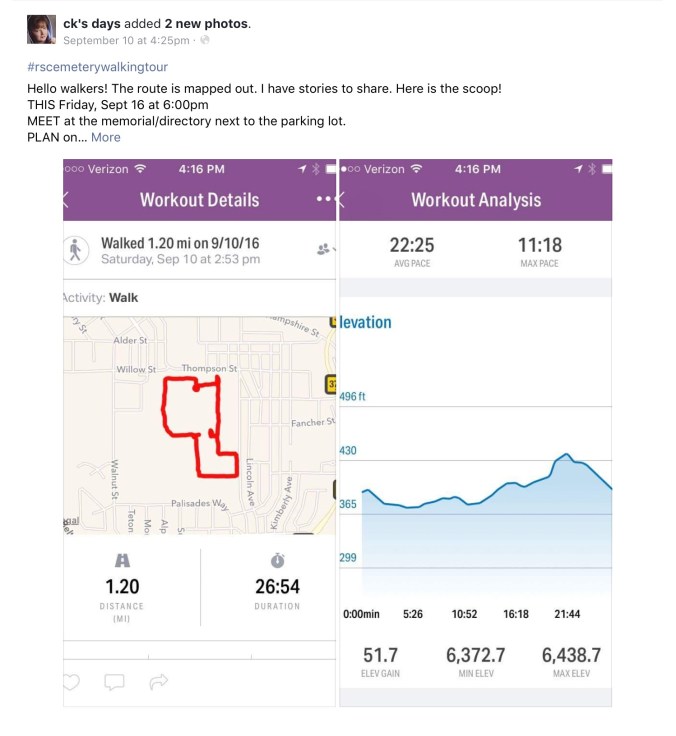Tap the walking figure activity icon
Viewport: 676px width, 736px height.
[77, 251]
